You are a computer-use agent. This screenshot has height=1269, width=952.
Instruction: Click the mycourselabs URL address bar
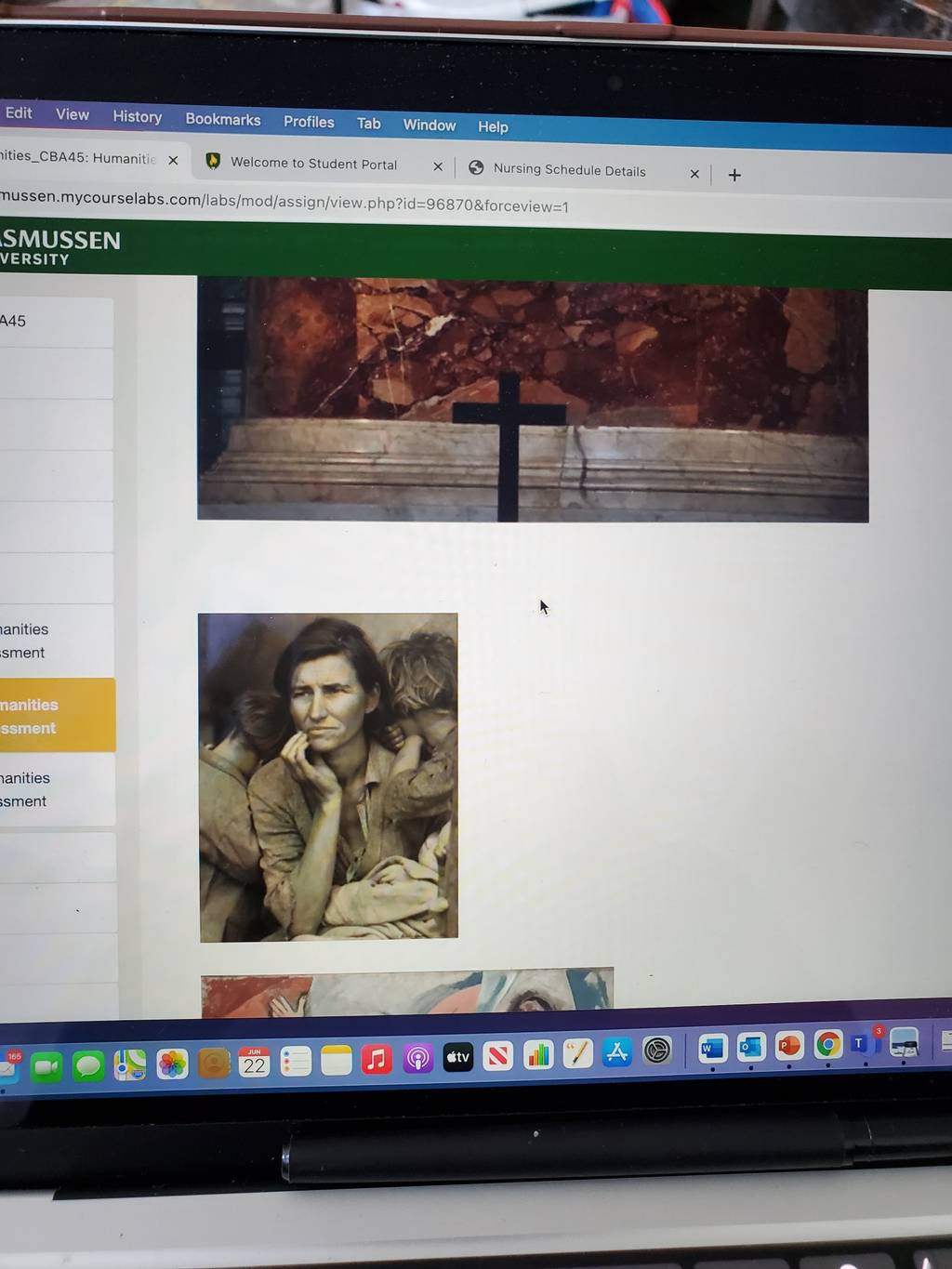coord(284,201)
